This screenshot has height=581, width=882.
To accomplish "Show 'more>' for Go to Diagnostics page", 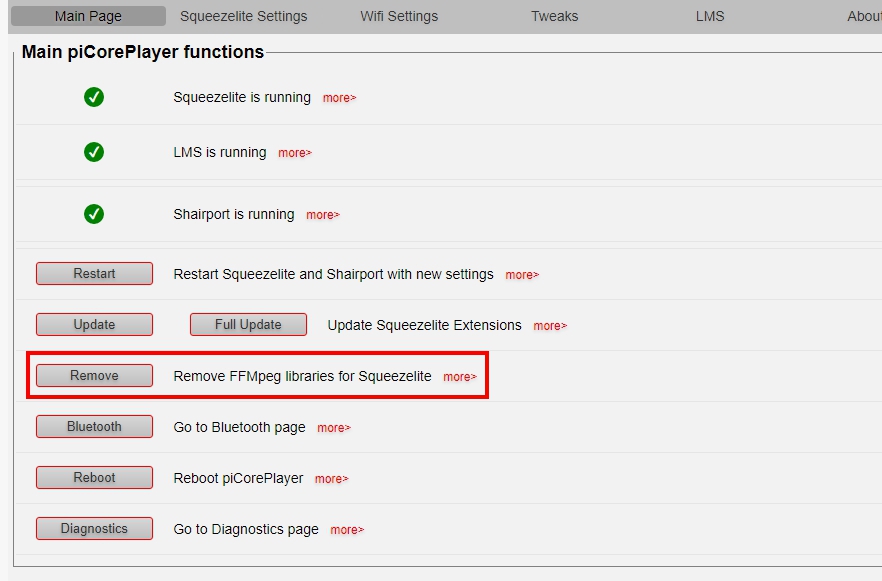I will coord(346,530).
